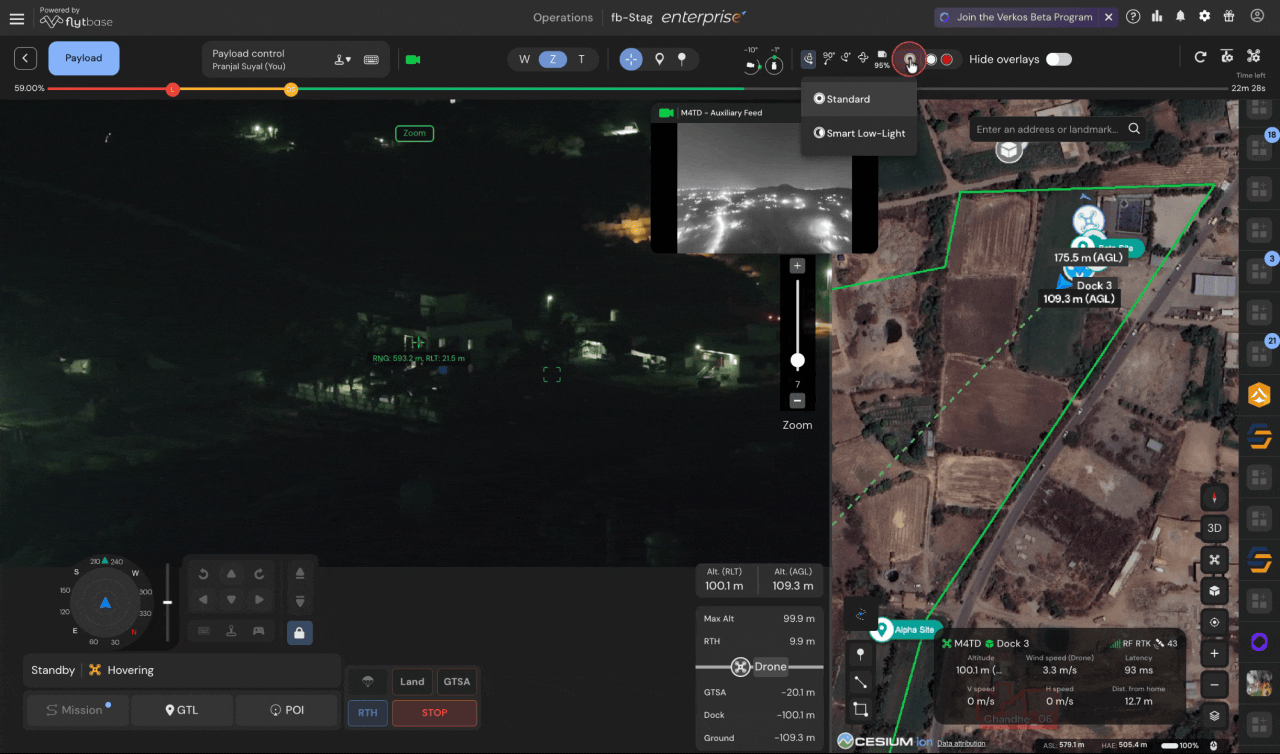This screenshot has width=1280, height=754.
Task: Click the map compass north button
Action: point(1215,497)
